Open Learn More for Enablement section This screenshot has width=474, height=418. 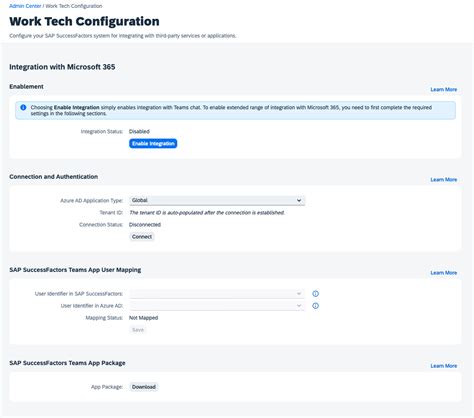(x=443, y=89)
